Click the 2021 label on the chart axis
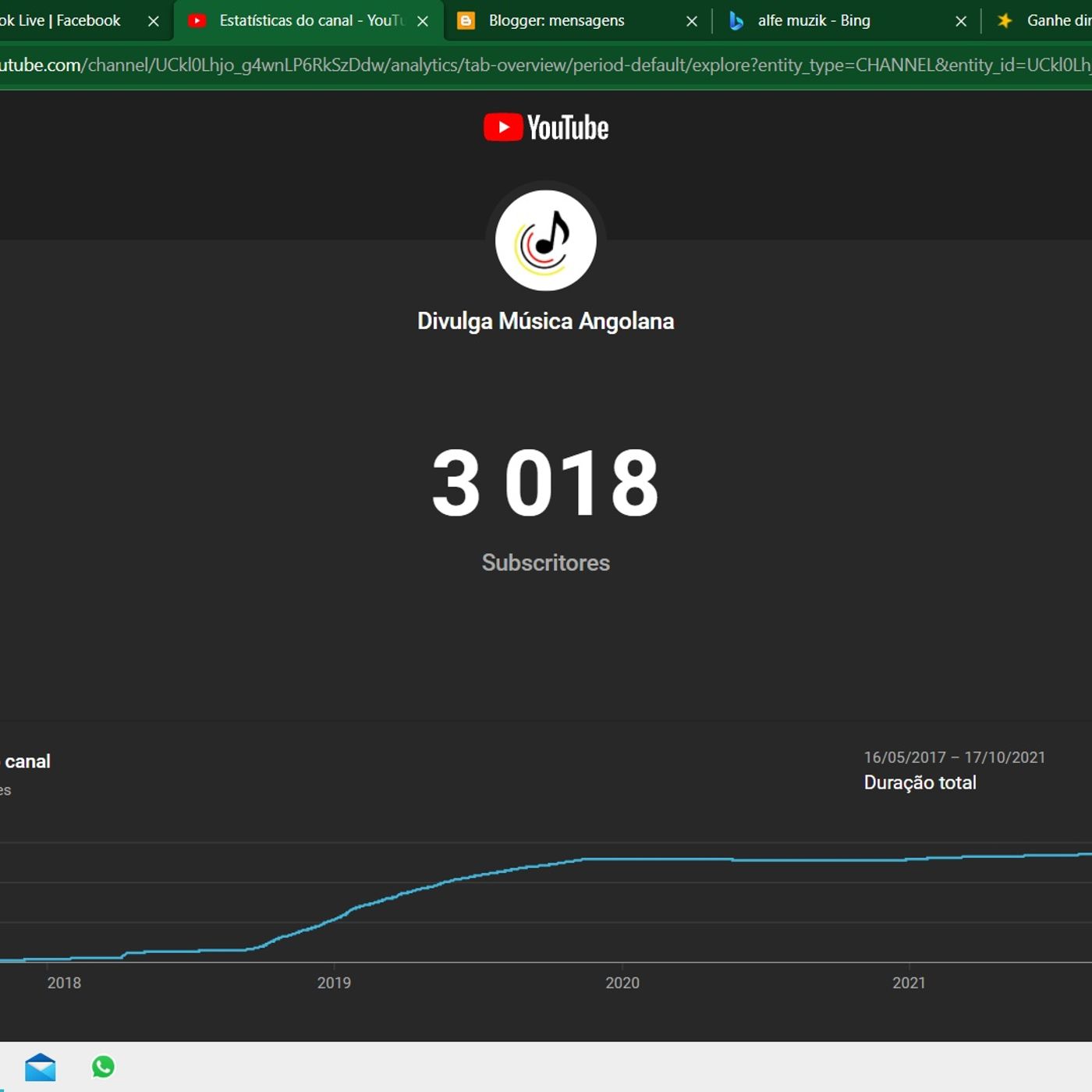This screenshot has width=1092, height=1092. 909,983
